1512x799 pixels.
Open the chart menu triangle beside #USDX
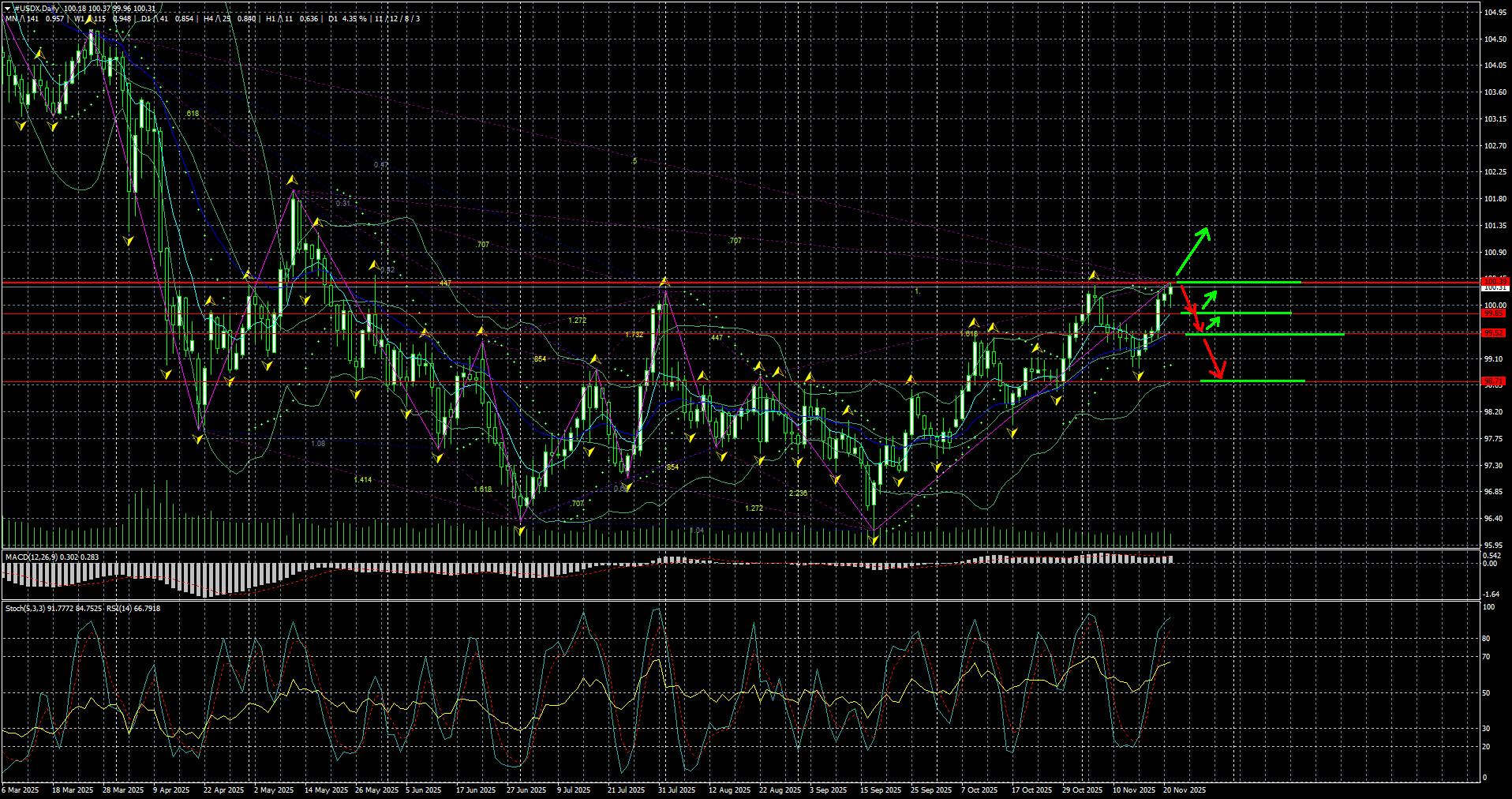[8, 8]
